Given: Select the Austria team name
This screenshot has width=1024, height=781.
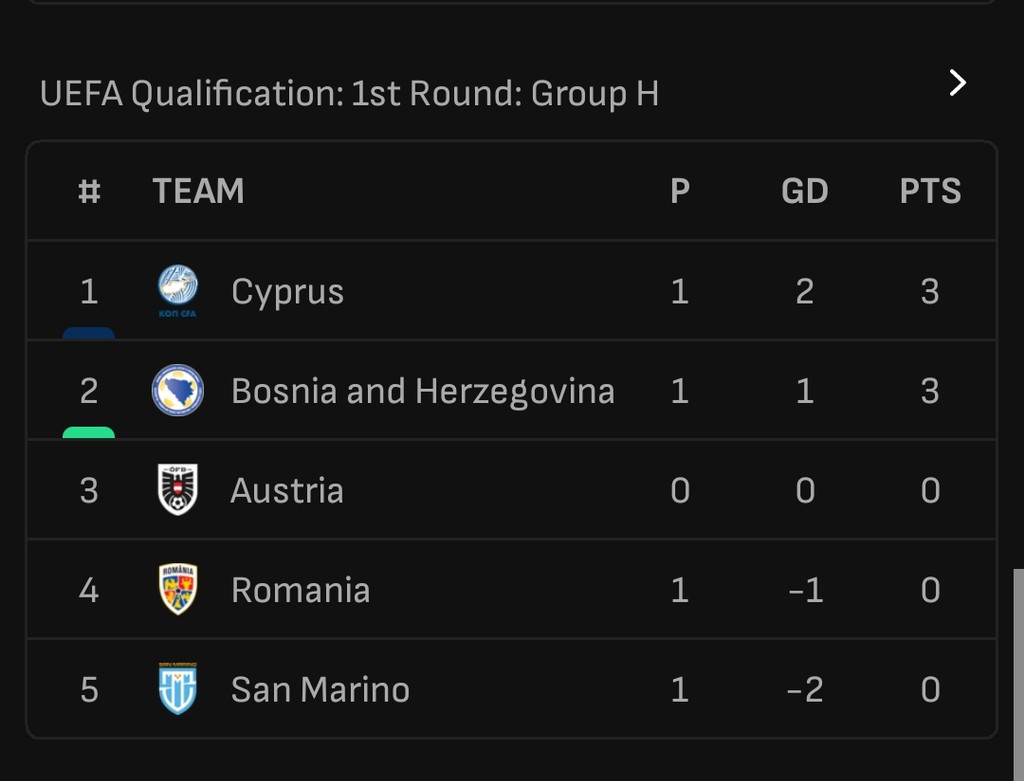Looking at the screenshot, I should (x=287, y=491).
